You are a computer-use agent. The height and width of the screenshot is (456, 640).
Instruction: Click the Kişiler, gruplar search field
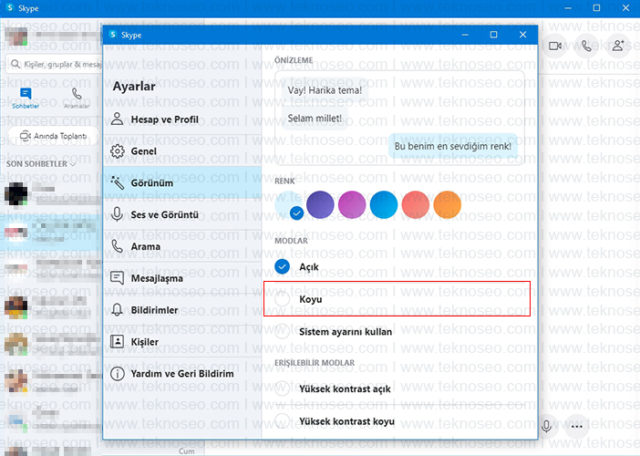pyautogui.click(x=54, y=64)
